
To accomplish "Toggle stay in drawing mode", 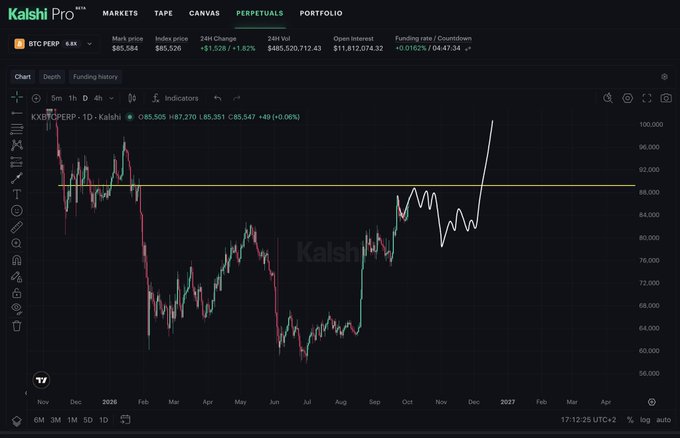I will point(17,277).
